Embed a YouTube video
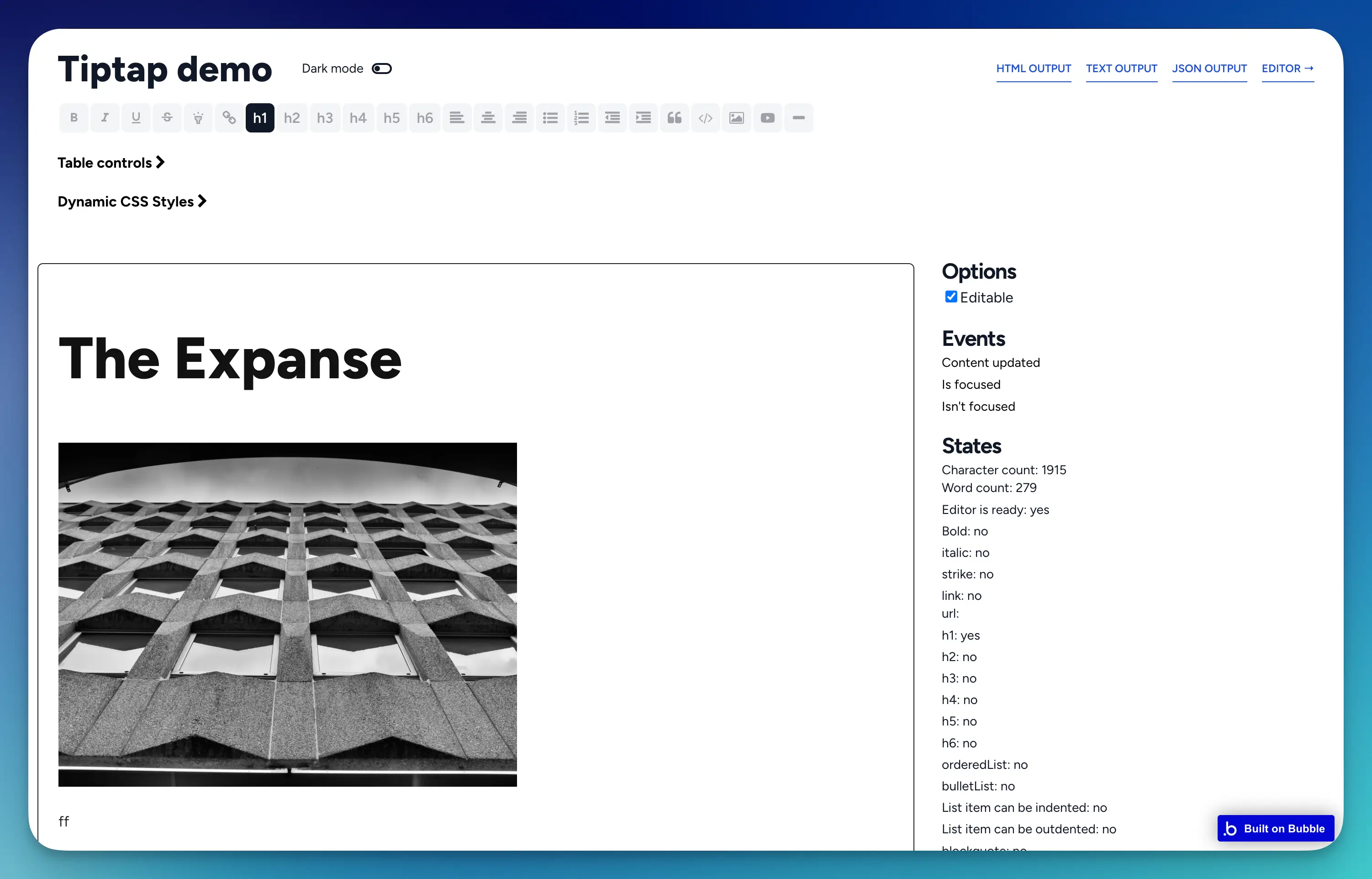Viewport: 1372px width, 879px height. [x=768, y=117]
